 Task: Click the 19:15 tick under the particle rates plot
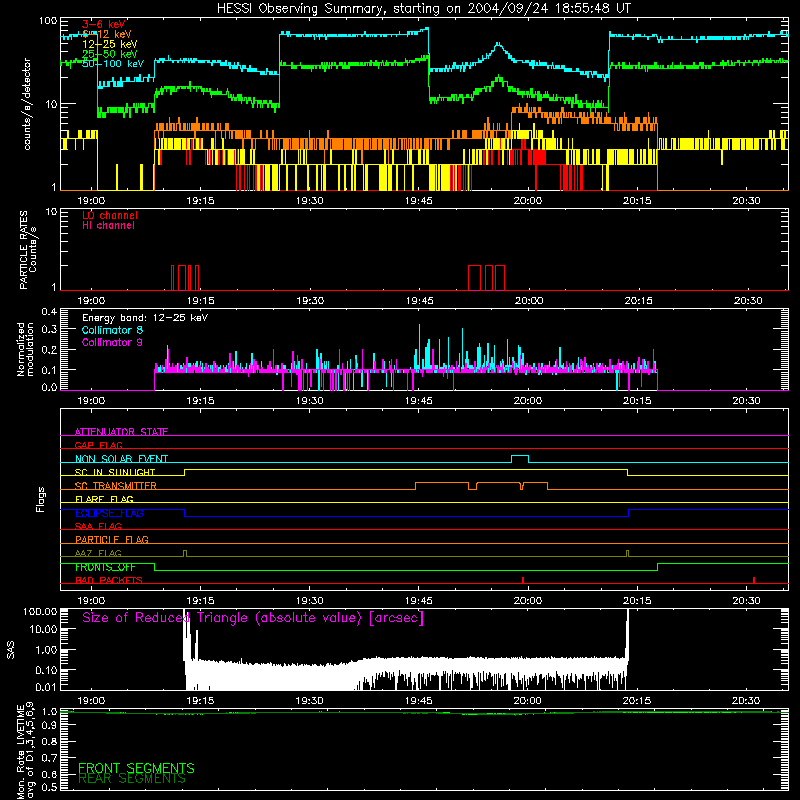click(200, 301)
